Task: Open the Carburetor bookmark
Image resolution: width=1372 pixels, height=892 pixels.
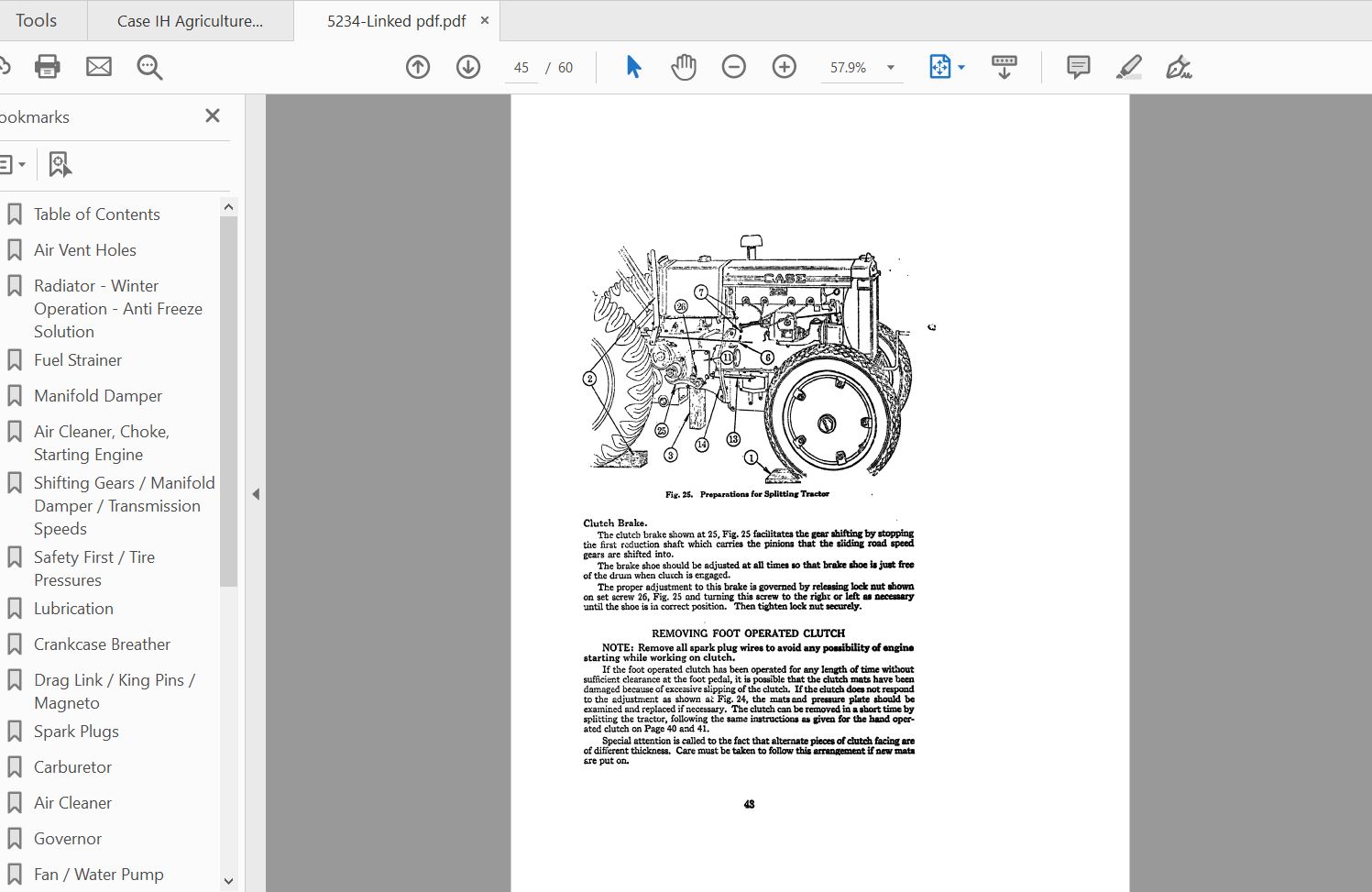Action: tap(72, 767)
